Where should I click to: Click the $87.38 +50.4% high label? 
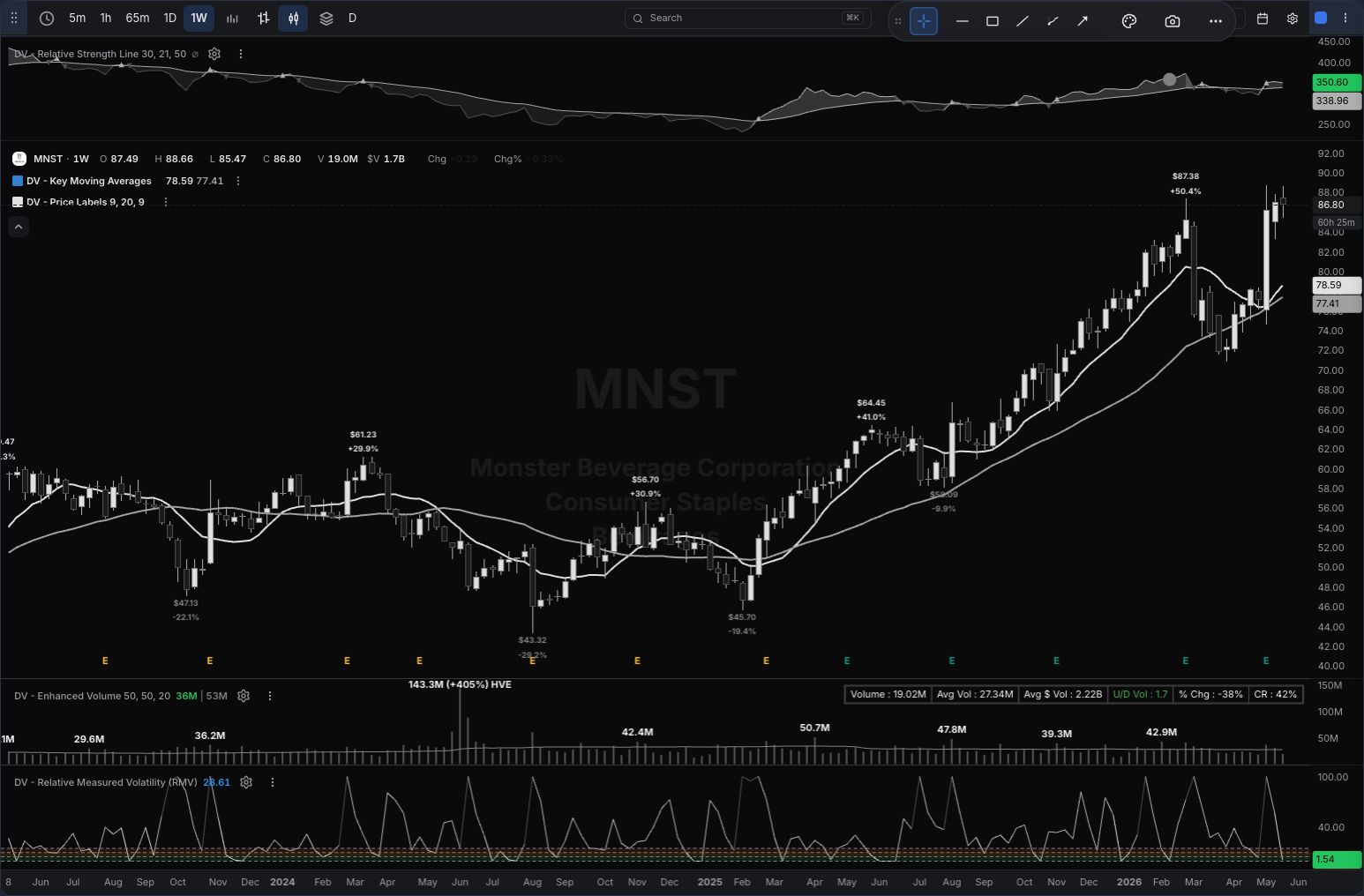pos(1186,183)
